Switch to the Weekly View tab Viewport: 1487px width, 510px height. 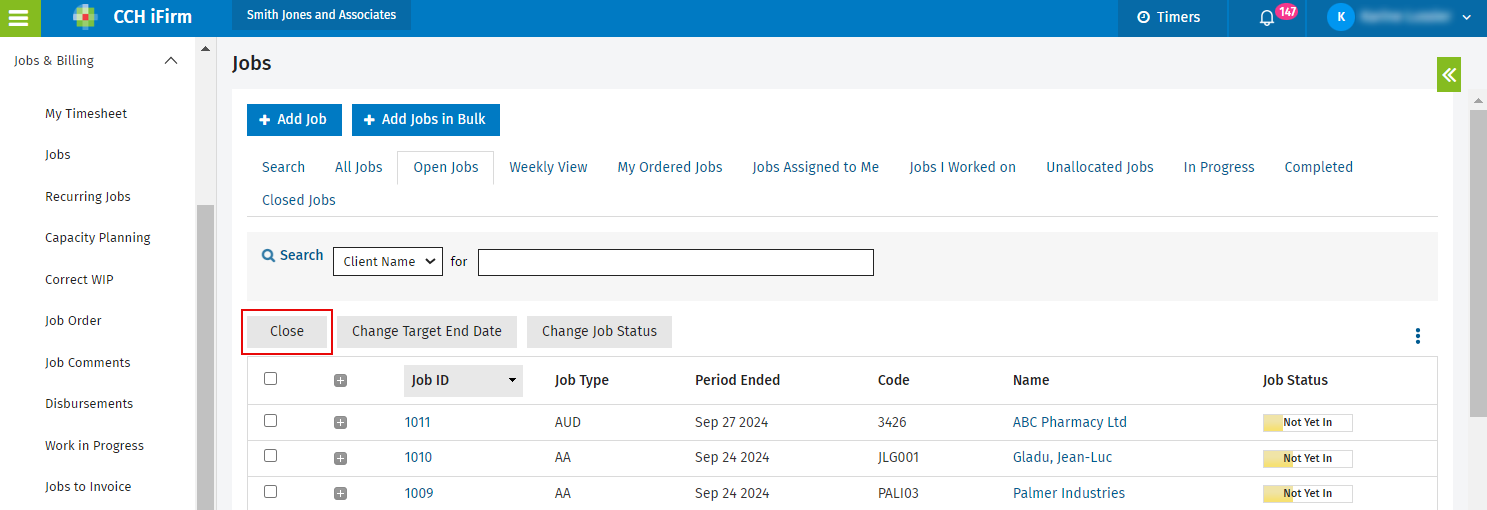click(548, 167)
